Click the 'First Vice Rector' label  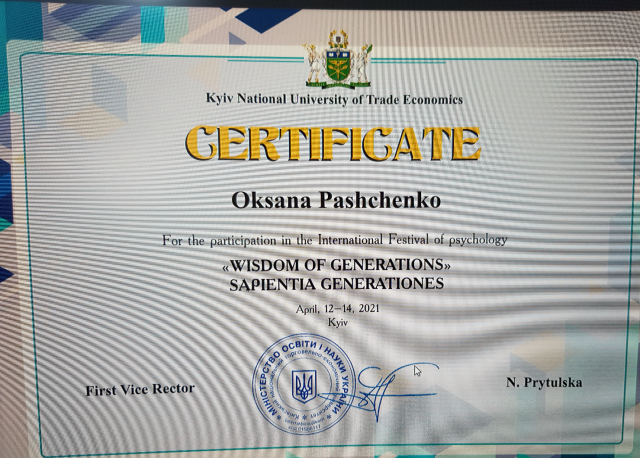coord(140,389)
